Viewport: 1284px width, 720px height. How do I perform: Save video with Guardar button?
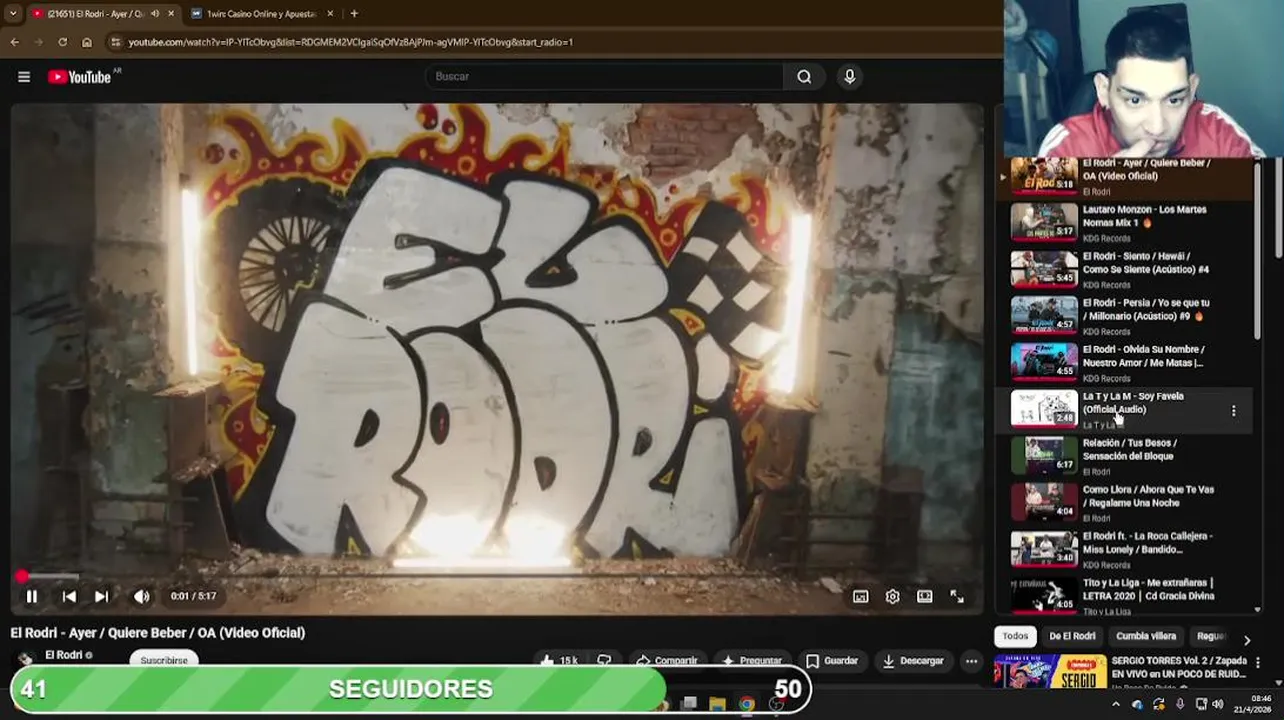[832, 661]
